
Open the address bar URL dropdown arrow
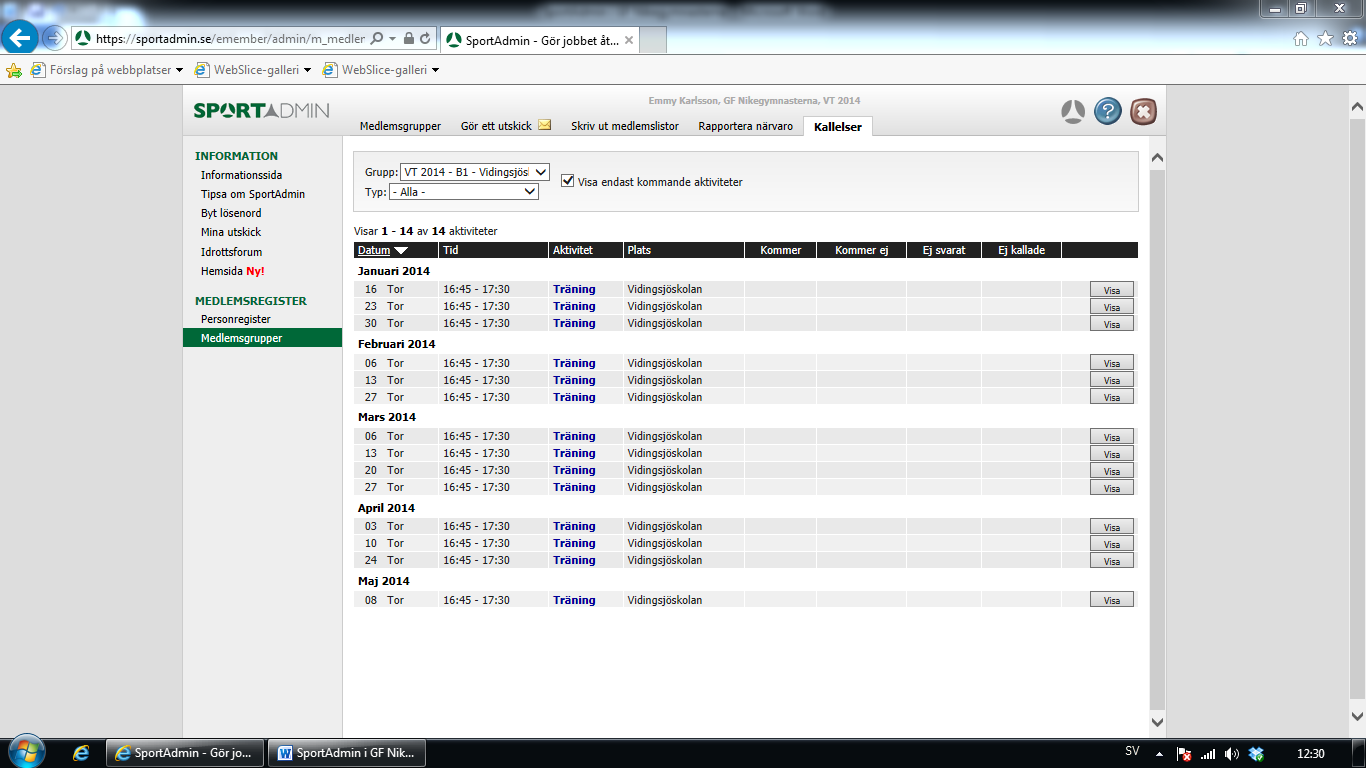pyautogui.click(x=392, y=39)
